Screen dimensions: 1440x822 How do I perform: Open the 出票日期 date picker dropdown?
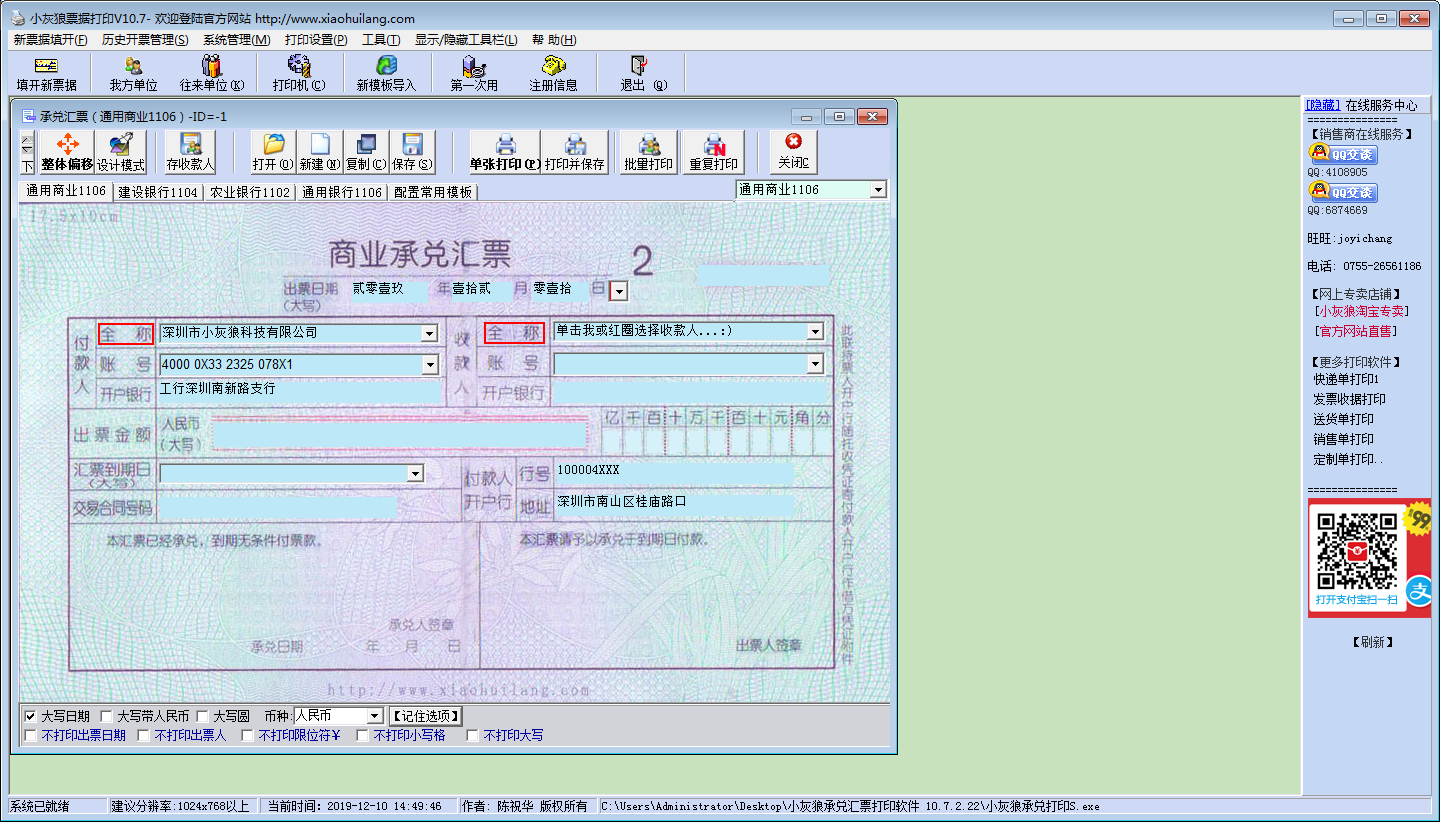point(619,290)
